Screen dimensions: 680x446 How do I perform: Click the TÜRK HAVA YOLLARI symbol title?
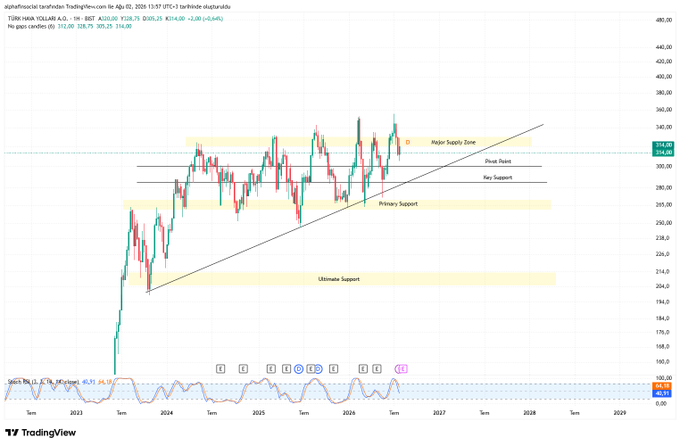38,19
